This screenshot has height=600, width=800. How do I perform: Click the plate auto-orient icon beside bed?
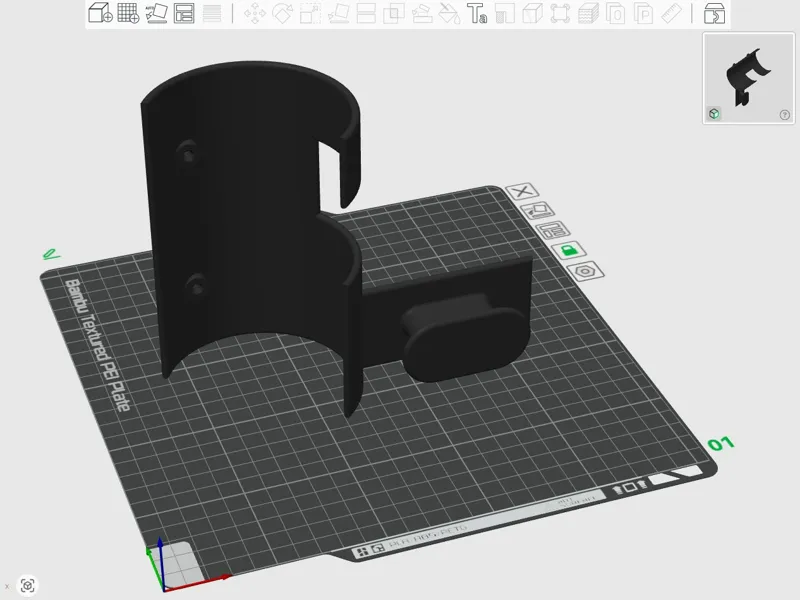[x=537, y=211]
